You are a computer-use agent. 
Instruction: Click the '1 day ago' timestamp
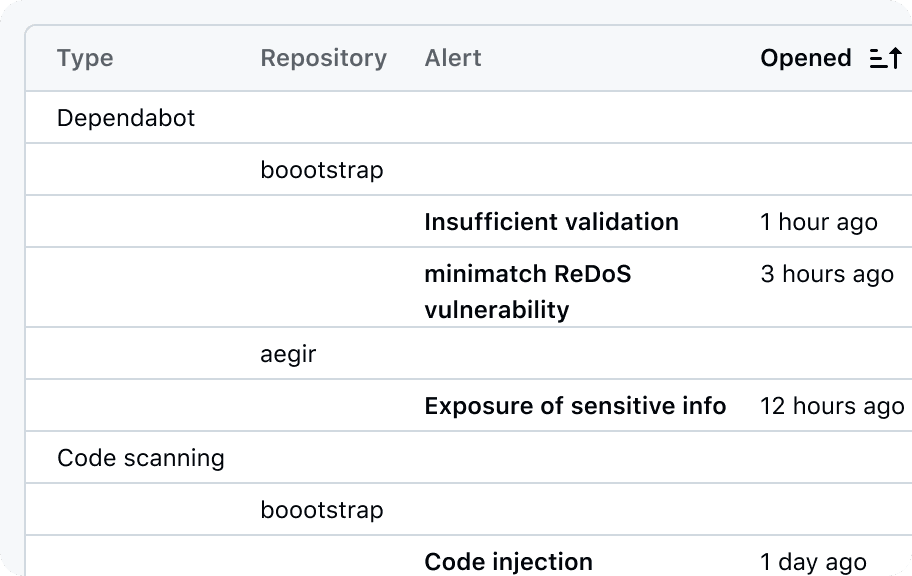point(813,562)
